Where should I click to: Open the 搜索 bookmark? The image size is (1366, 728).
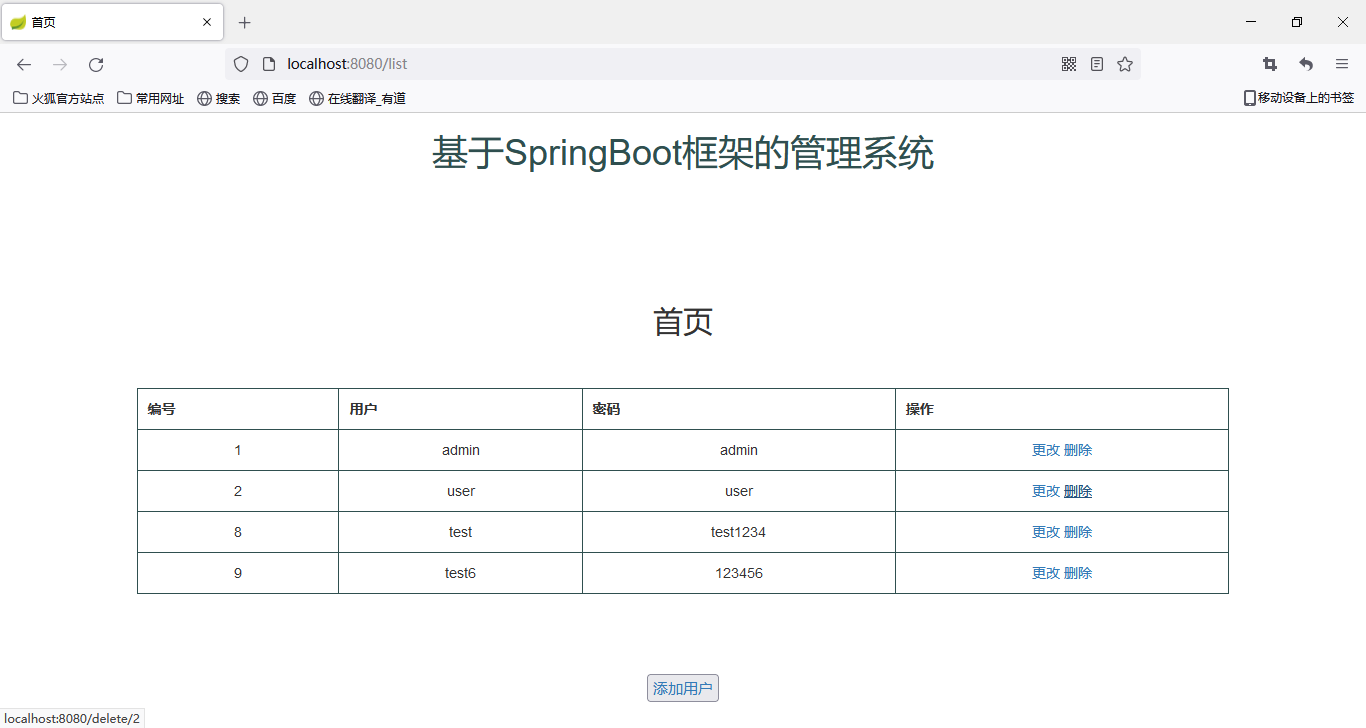coord(219,98)
